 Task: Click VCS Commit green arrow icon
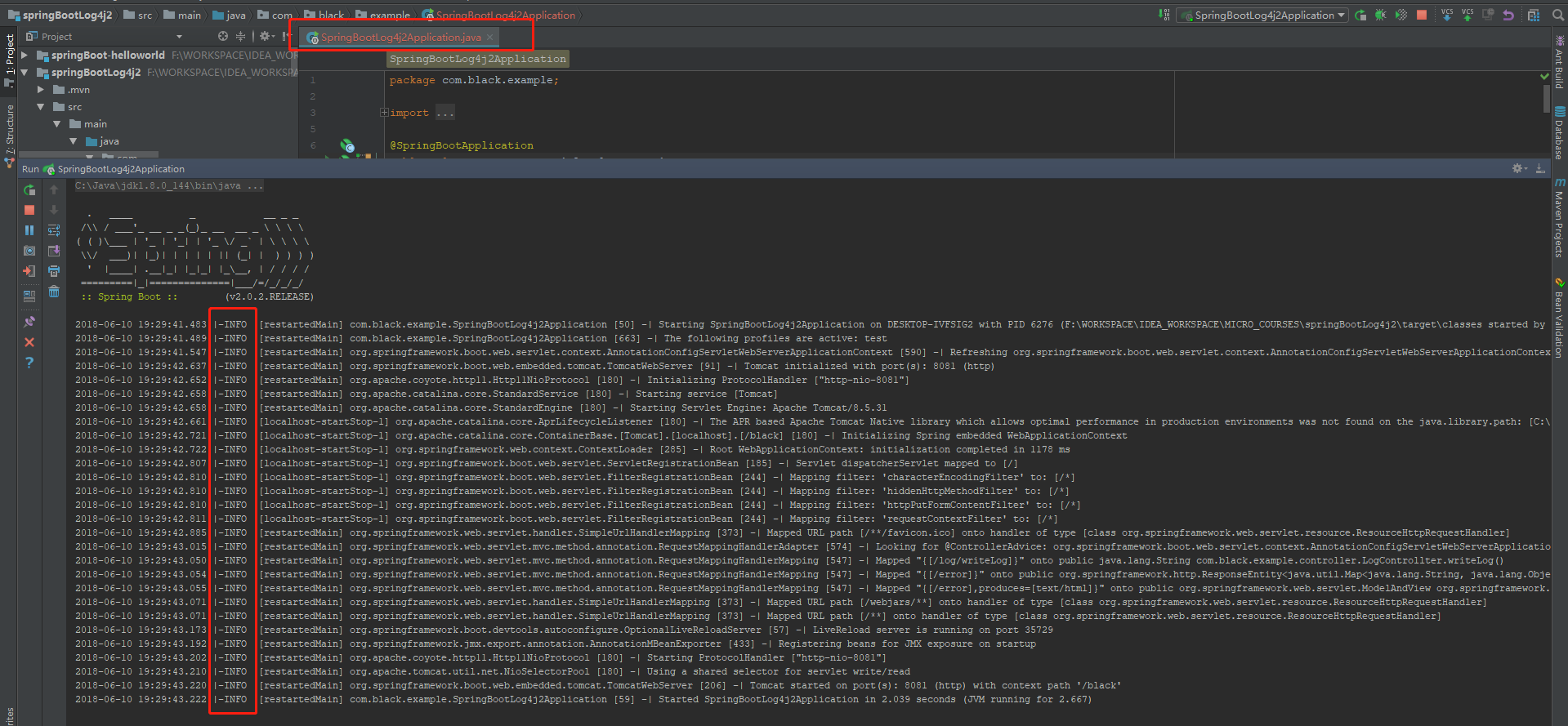pyautogui.click(x=1467, y=15)
